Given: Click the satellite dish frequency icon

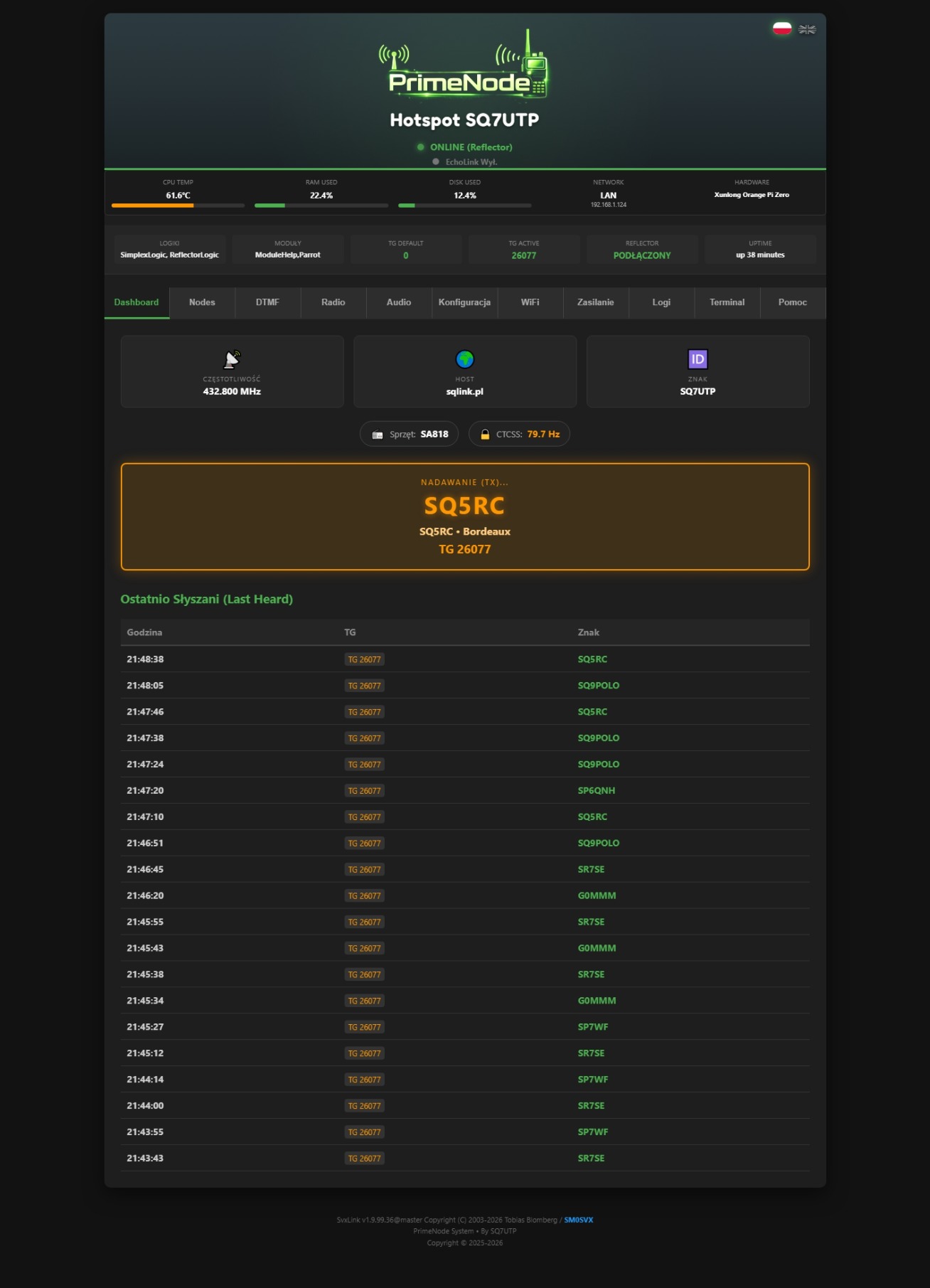Looking at the screenshot, I should click(x=232, y=359).
